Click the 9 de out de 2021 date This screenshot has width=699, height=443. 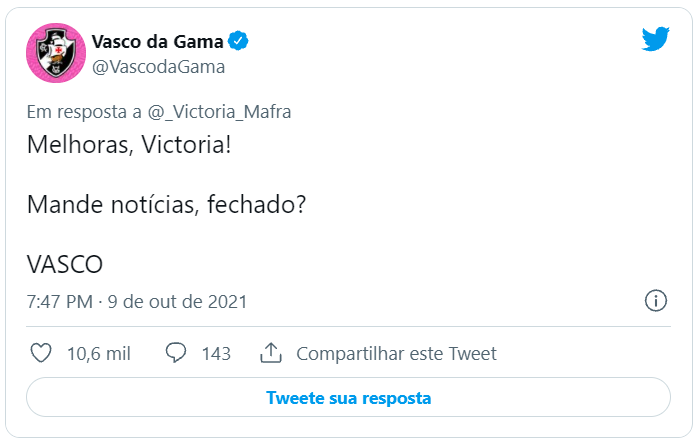coord(178,301)
